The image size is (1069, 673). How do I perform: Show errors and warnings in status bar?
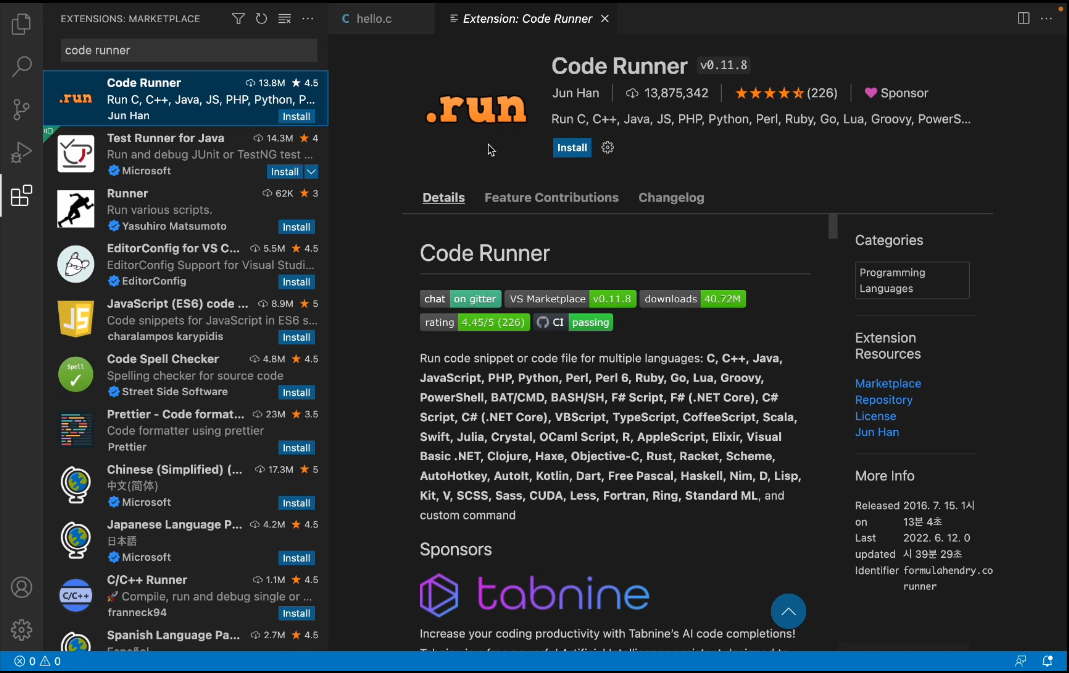(37, 661)
